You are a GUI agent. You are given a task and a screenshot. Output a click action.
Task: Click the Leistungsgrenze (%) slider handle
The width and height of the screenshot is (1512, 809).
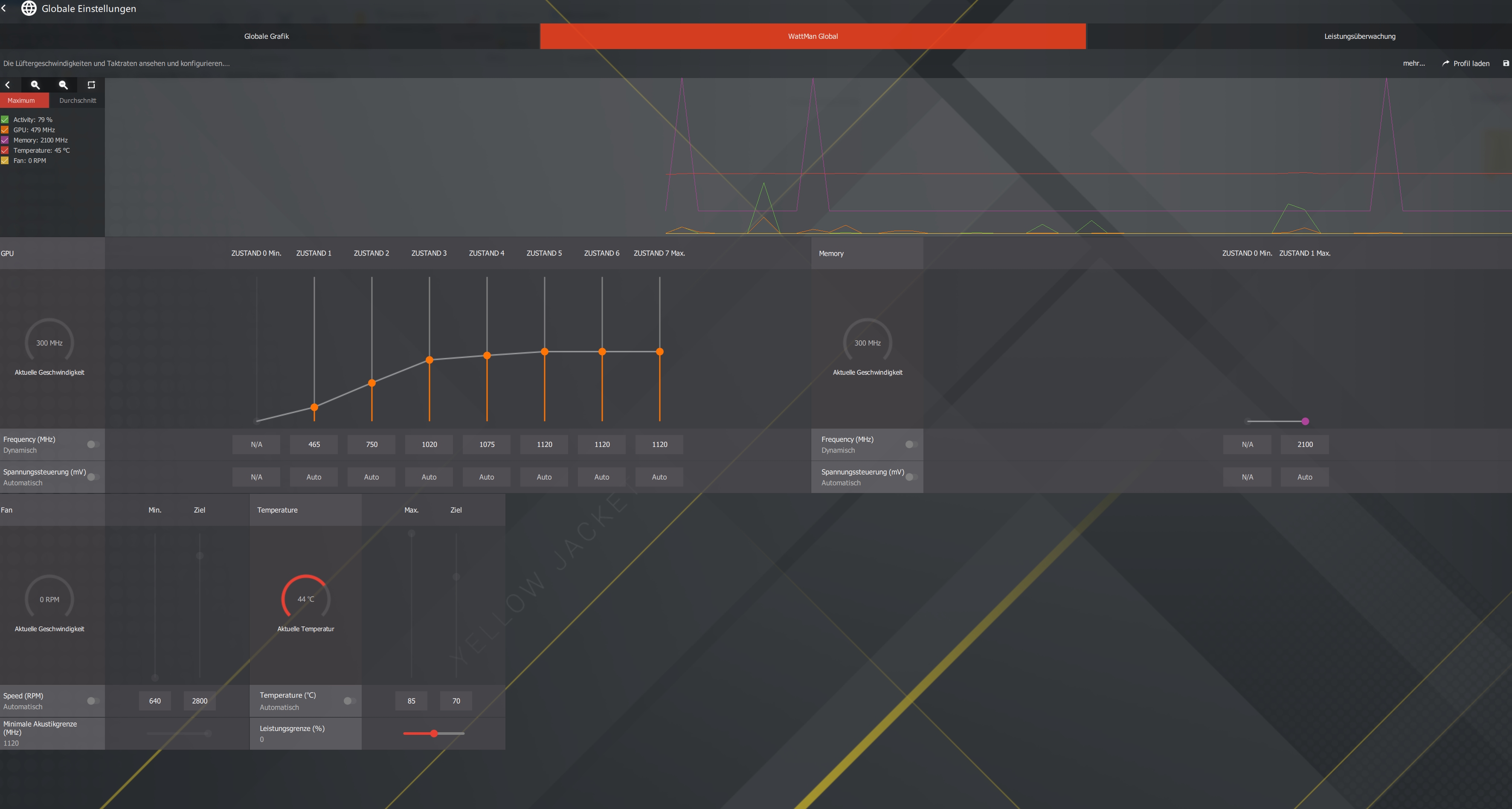tap(434, 733)
